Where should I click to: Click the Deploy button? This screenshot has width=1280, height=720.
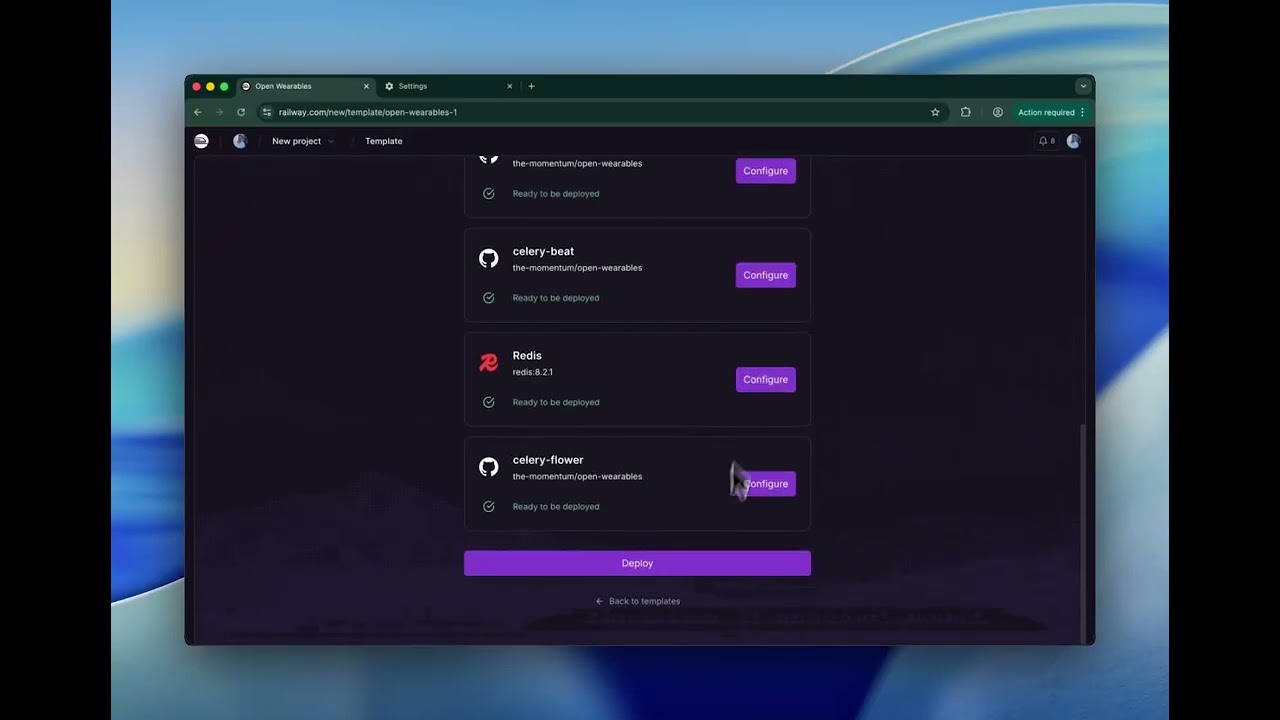click(x=637, y=563)
